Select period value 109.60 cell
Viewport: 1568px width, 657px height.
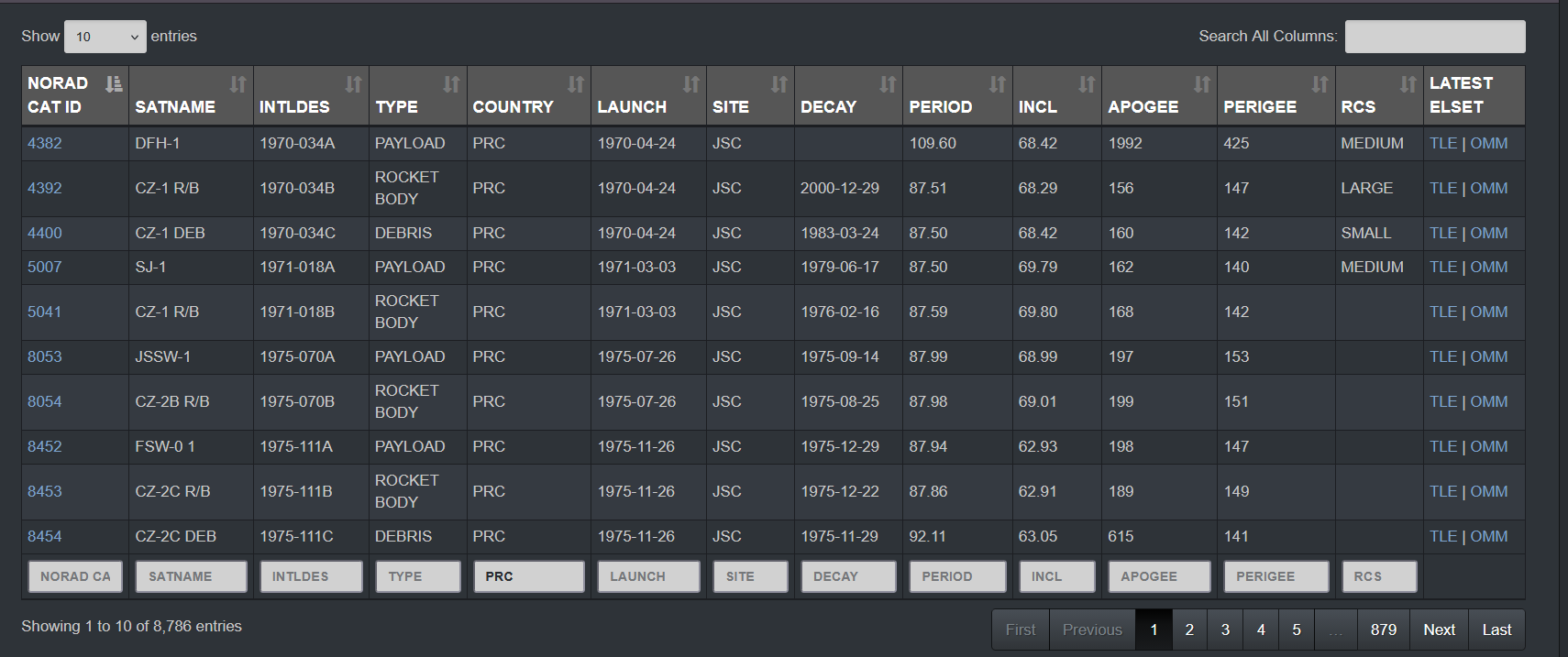957,143
